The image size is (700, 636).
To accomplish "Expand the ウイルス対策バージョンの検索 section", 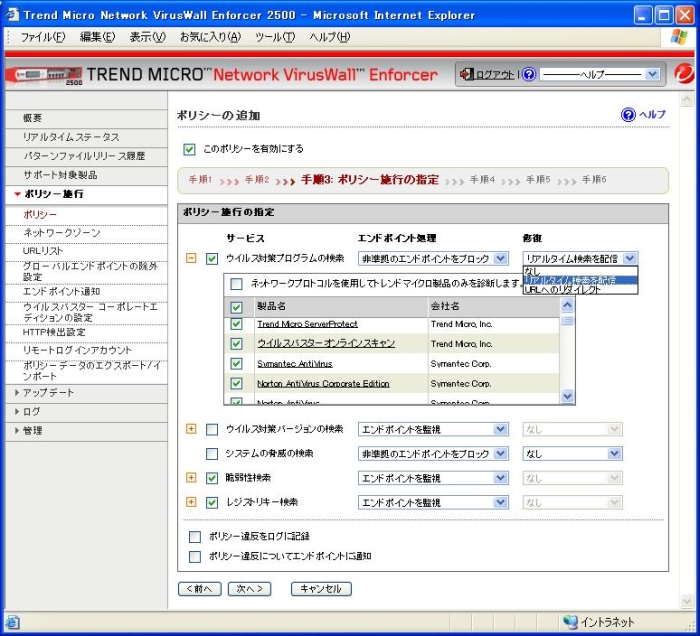I will [x=191, y=429].
